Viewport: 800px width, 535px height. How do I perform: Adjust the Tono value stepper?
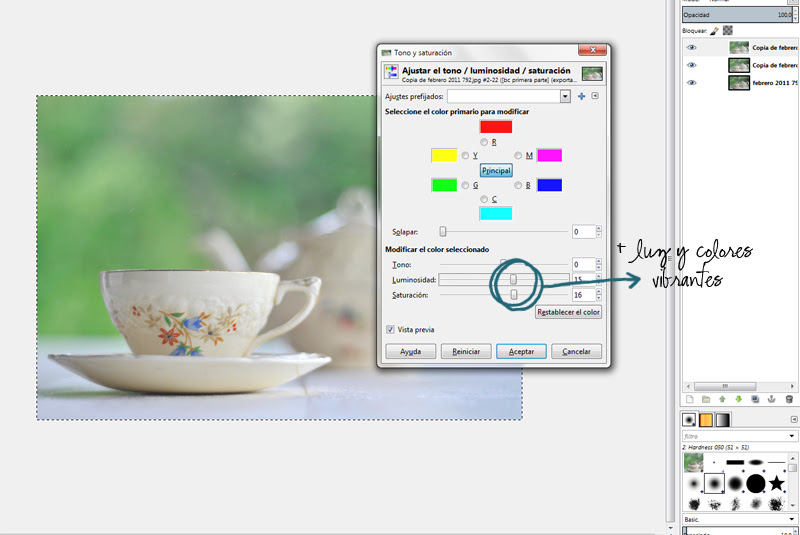coord(598,264)
